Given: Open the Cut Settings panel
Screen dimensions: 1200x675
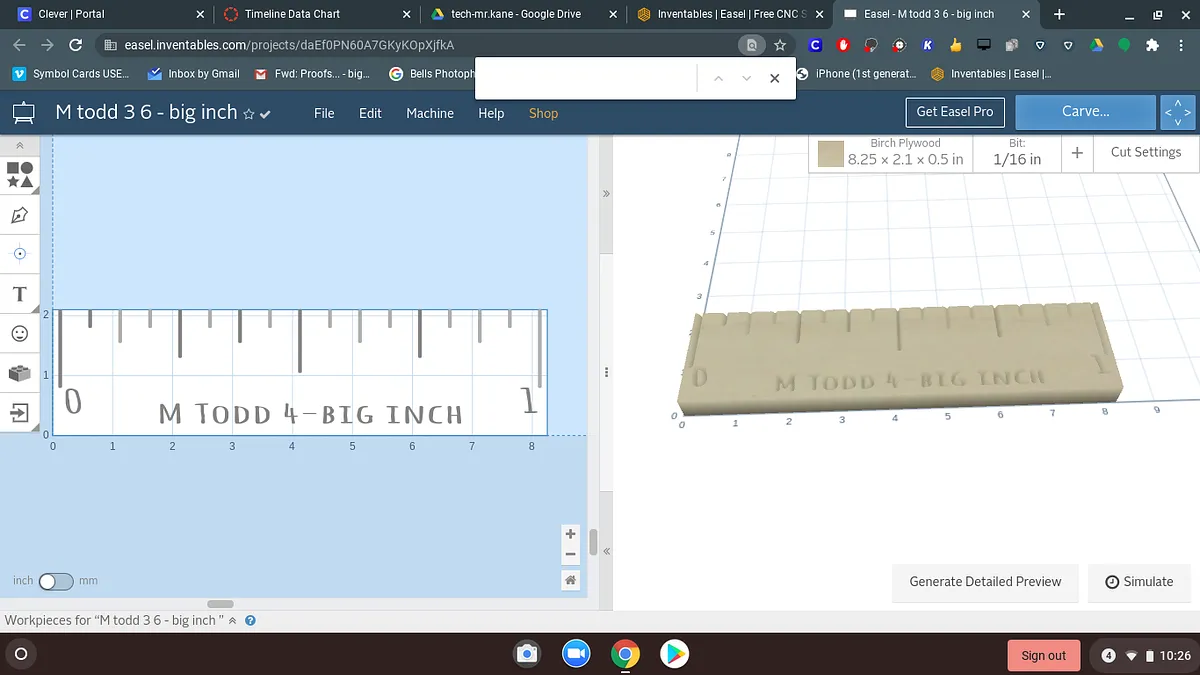Looking at the screenshot, I should 1145,152.
